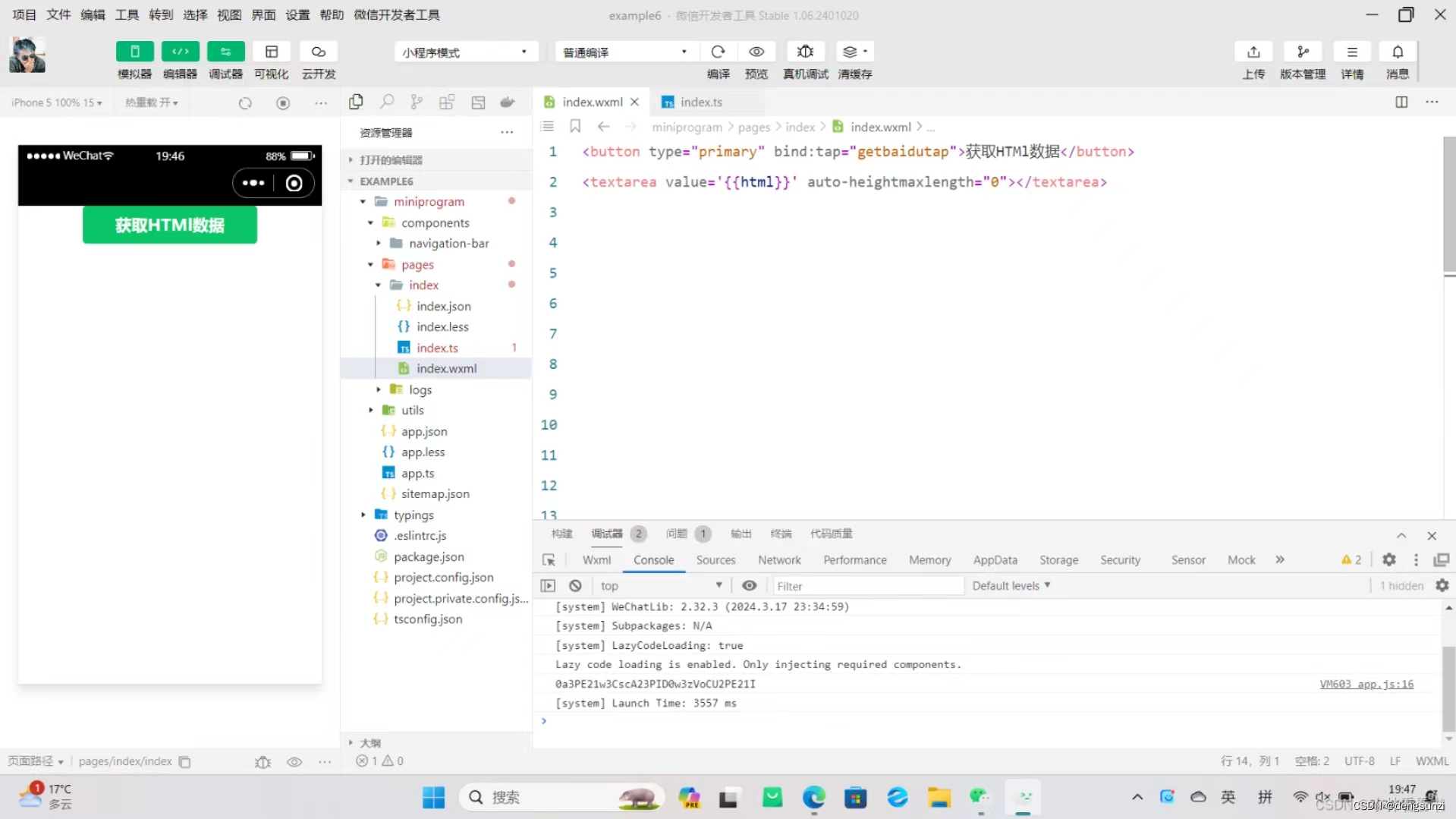Viewport: 1456px width, 819px height.
Task: Open the VM603 app.js:16 source link
Action: pyautogui.click(x=1366, y=684)
